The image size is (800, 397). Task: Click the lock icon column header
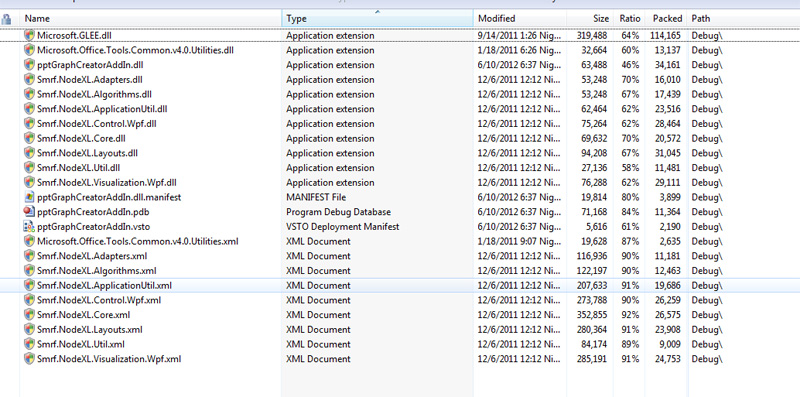(7, 19)
